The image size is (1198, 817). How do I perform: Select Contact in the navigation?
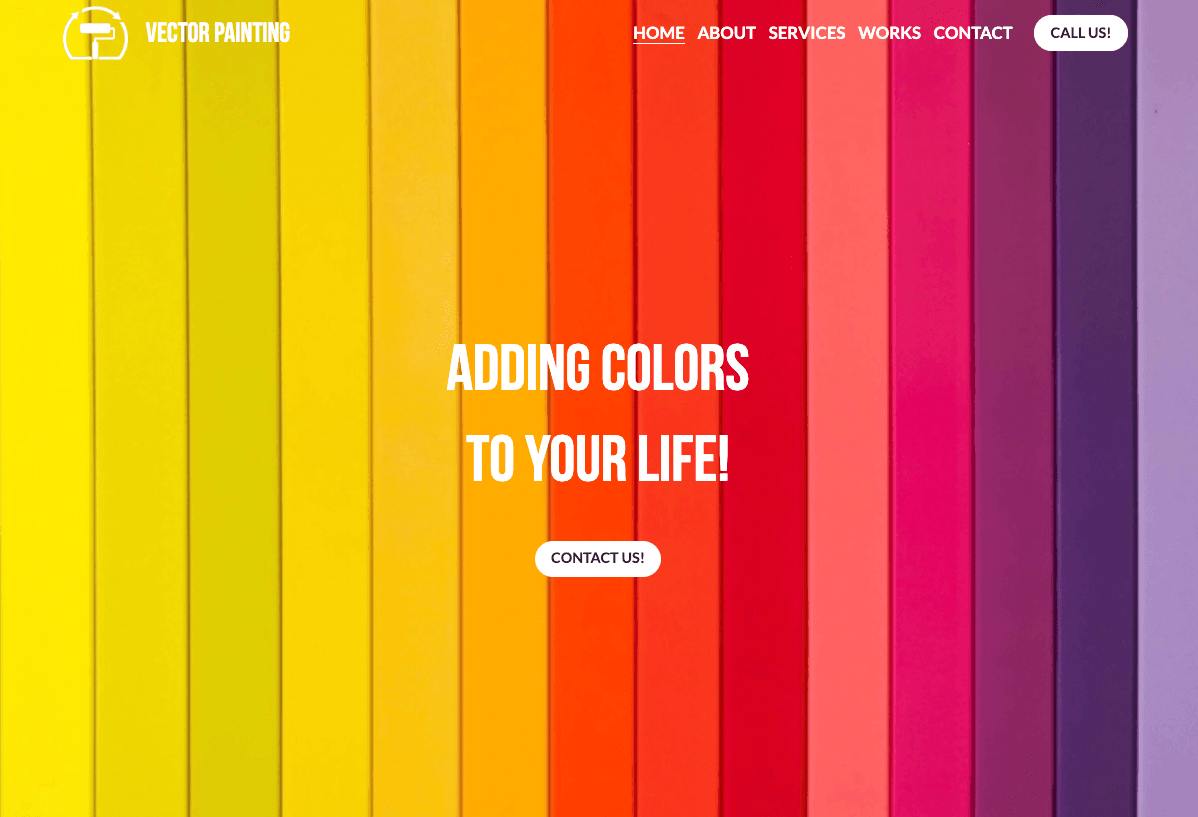[973, 33]
